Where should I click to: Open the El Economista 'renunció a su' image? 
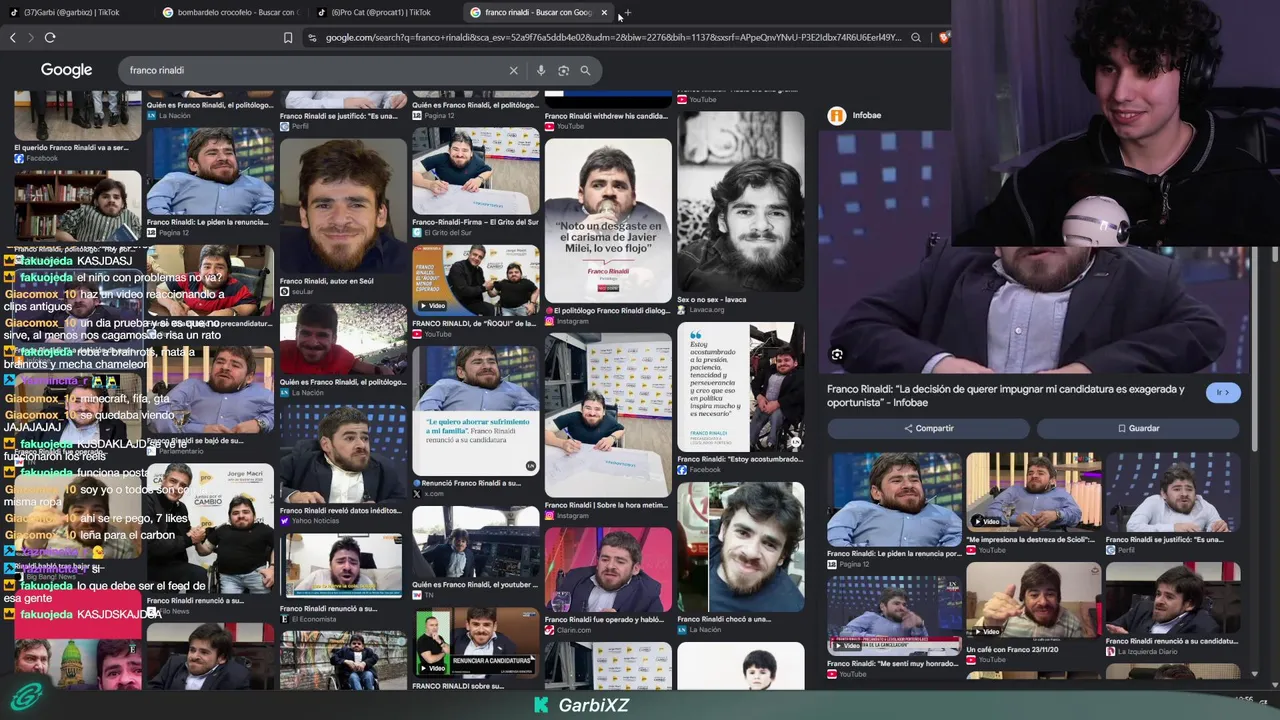pos(343,566)
